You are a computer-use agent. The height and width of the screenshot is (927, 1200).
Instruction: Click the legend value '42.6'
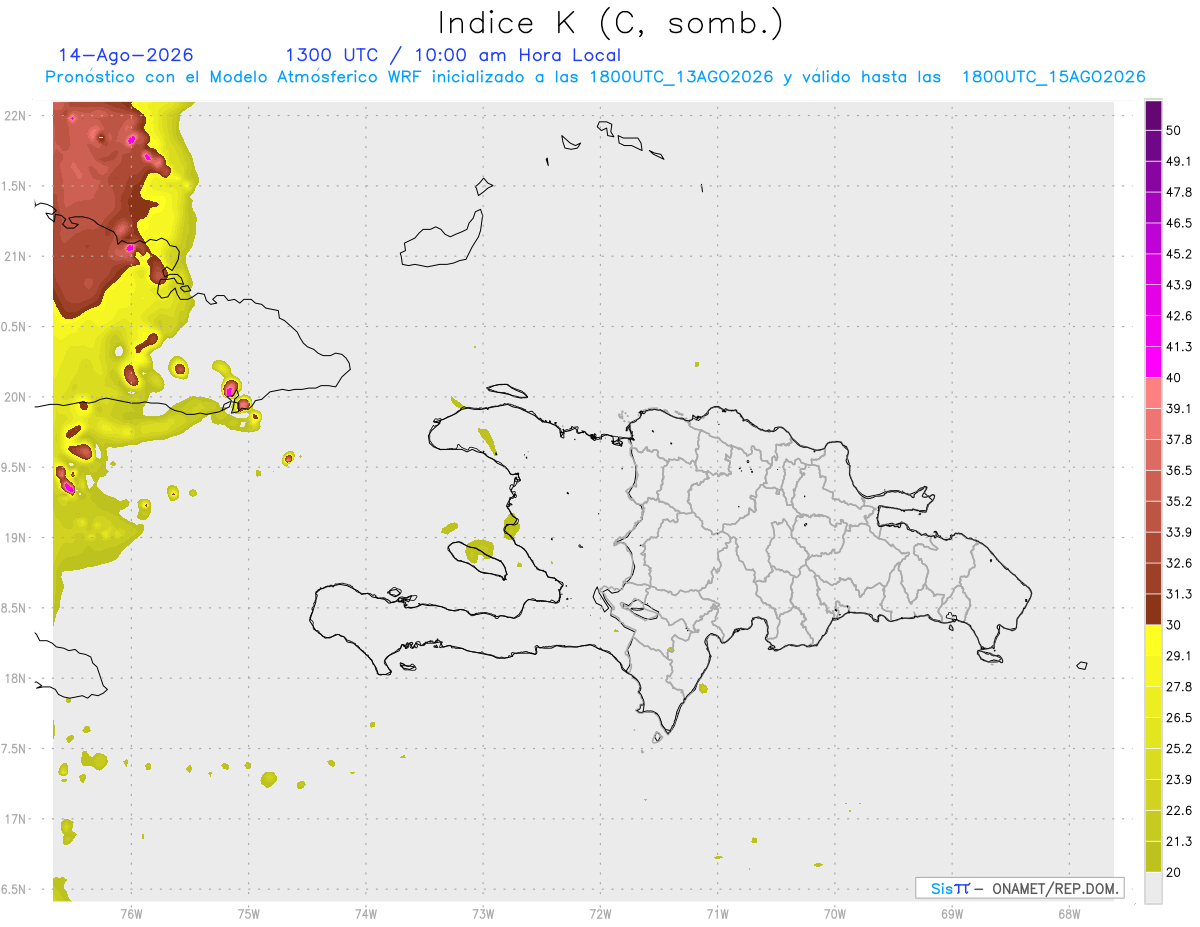(1179, 316)
